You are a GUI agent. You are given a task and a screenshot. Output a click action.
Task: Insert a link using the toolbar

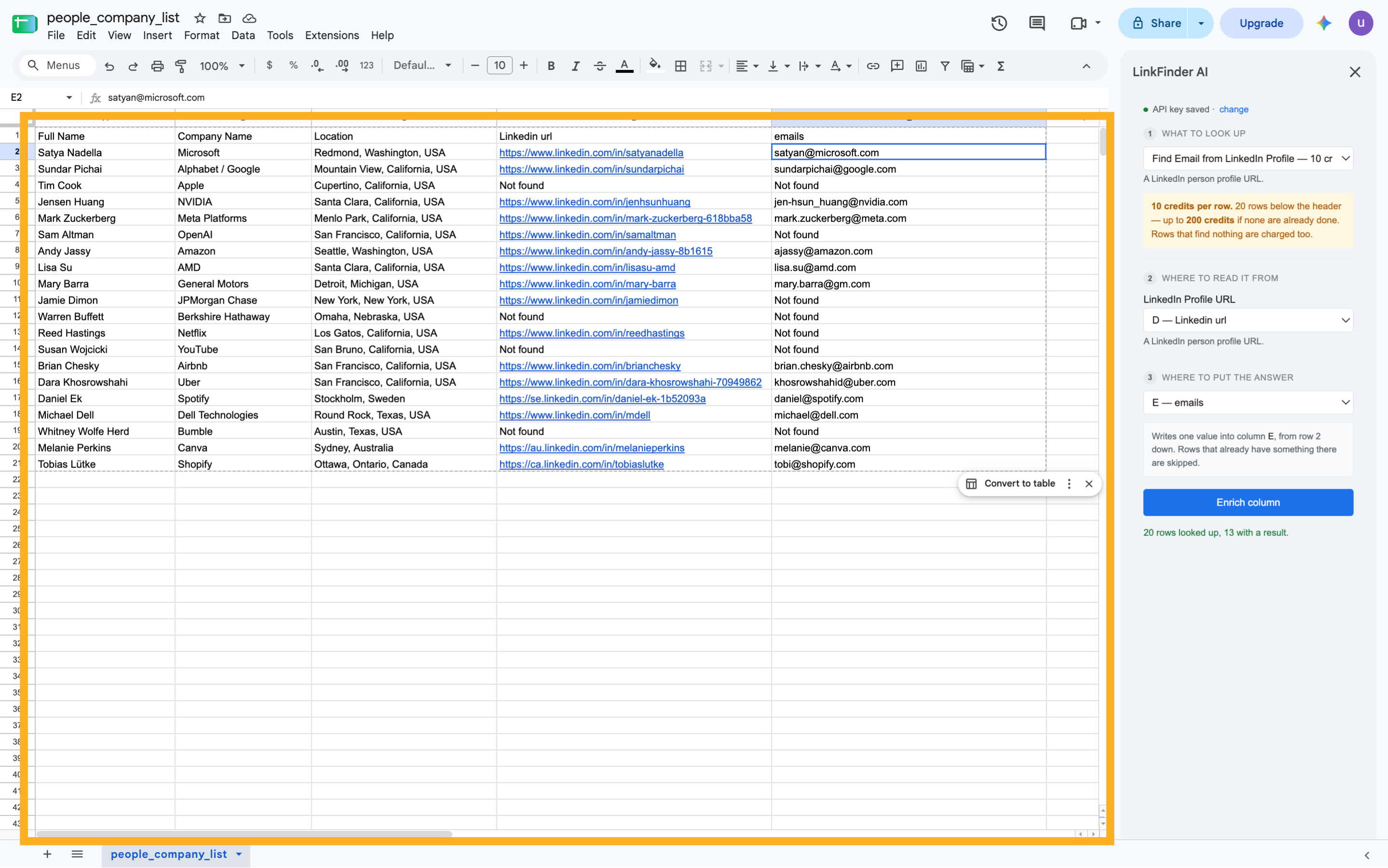[872, 66]
